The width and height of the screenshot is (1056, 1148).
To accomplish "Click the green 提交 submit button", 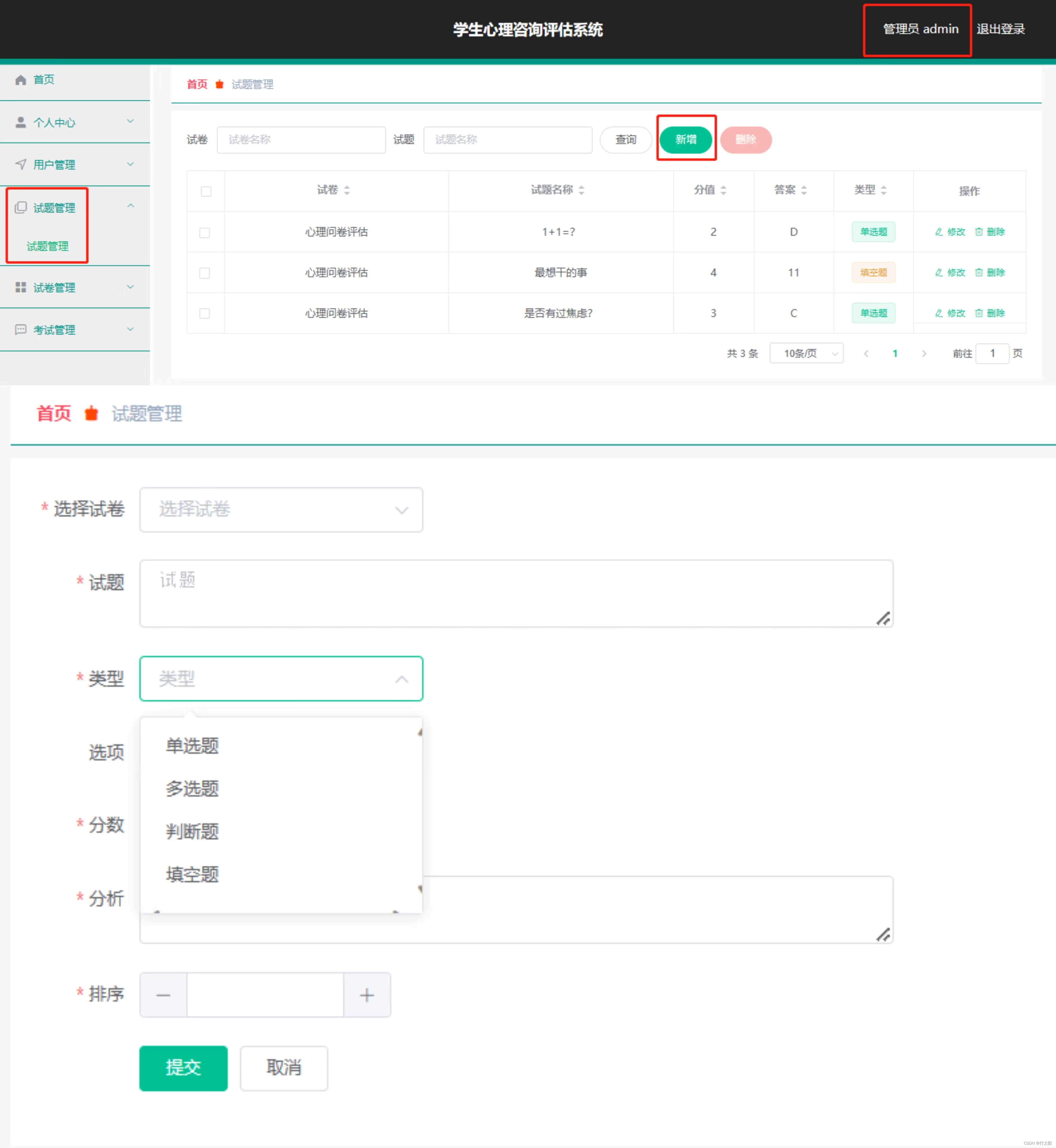I will [183, 1068].
